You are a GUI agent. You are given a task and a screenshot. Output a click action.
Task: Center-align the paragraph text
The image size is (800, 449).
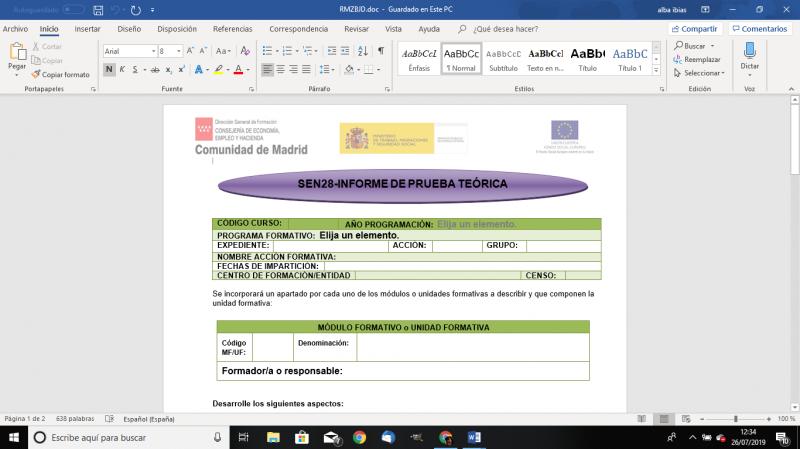(x=281, y=70)
